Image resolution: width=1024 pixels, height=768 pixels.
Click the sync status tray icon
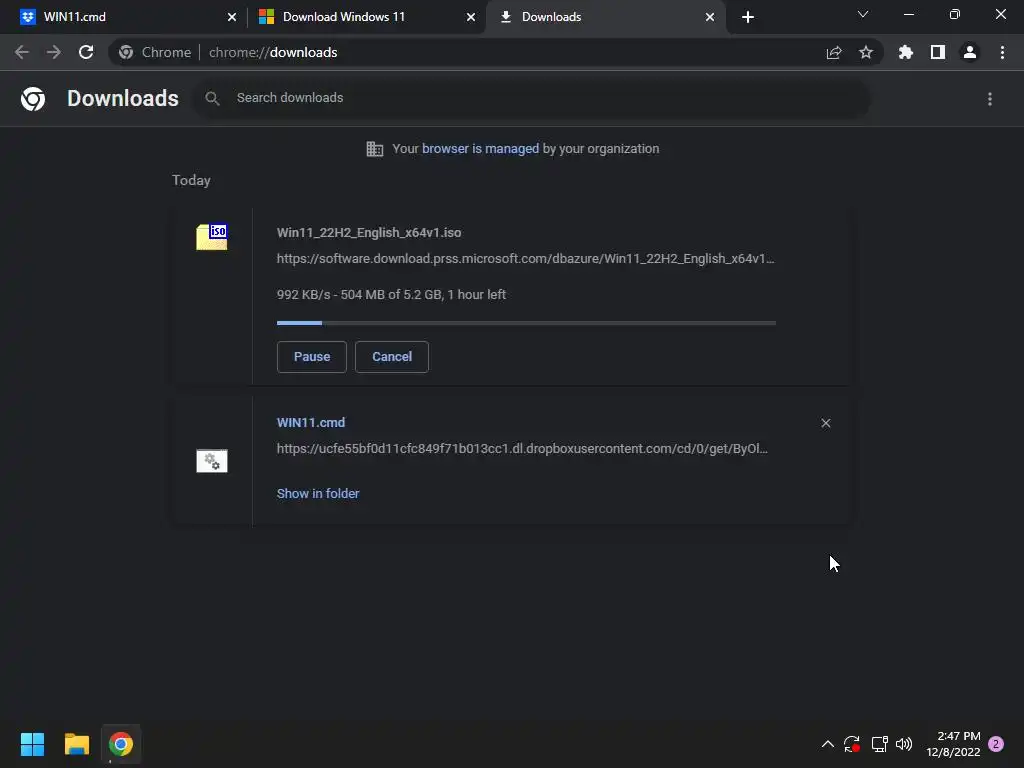click(x=852, y=744)
